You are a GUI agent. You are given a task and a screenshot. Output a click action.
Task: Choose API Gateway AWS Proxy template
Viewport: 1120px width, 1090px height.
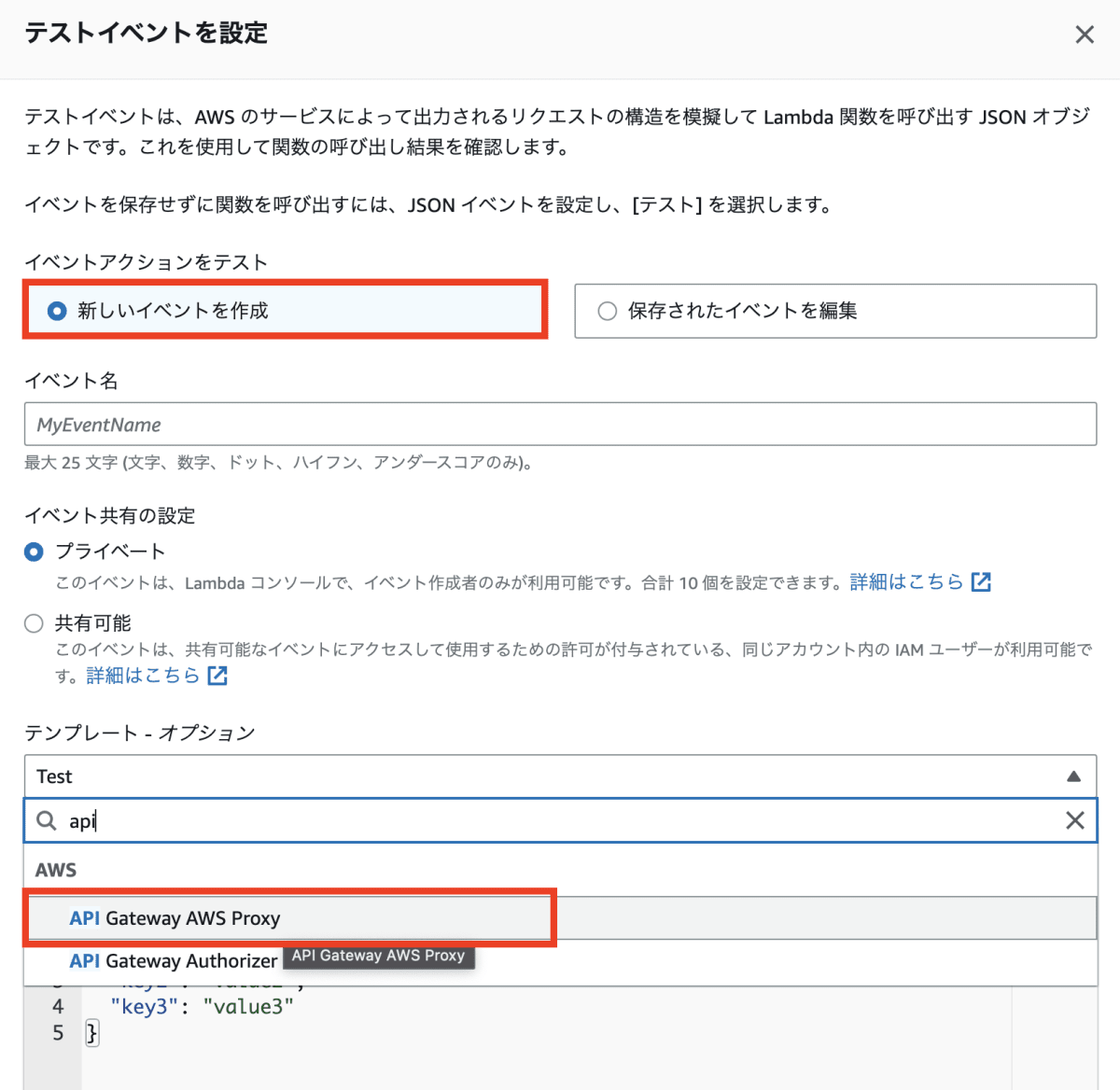pyautogui.click(x=560, y=918)
